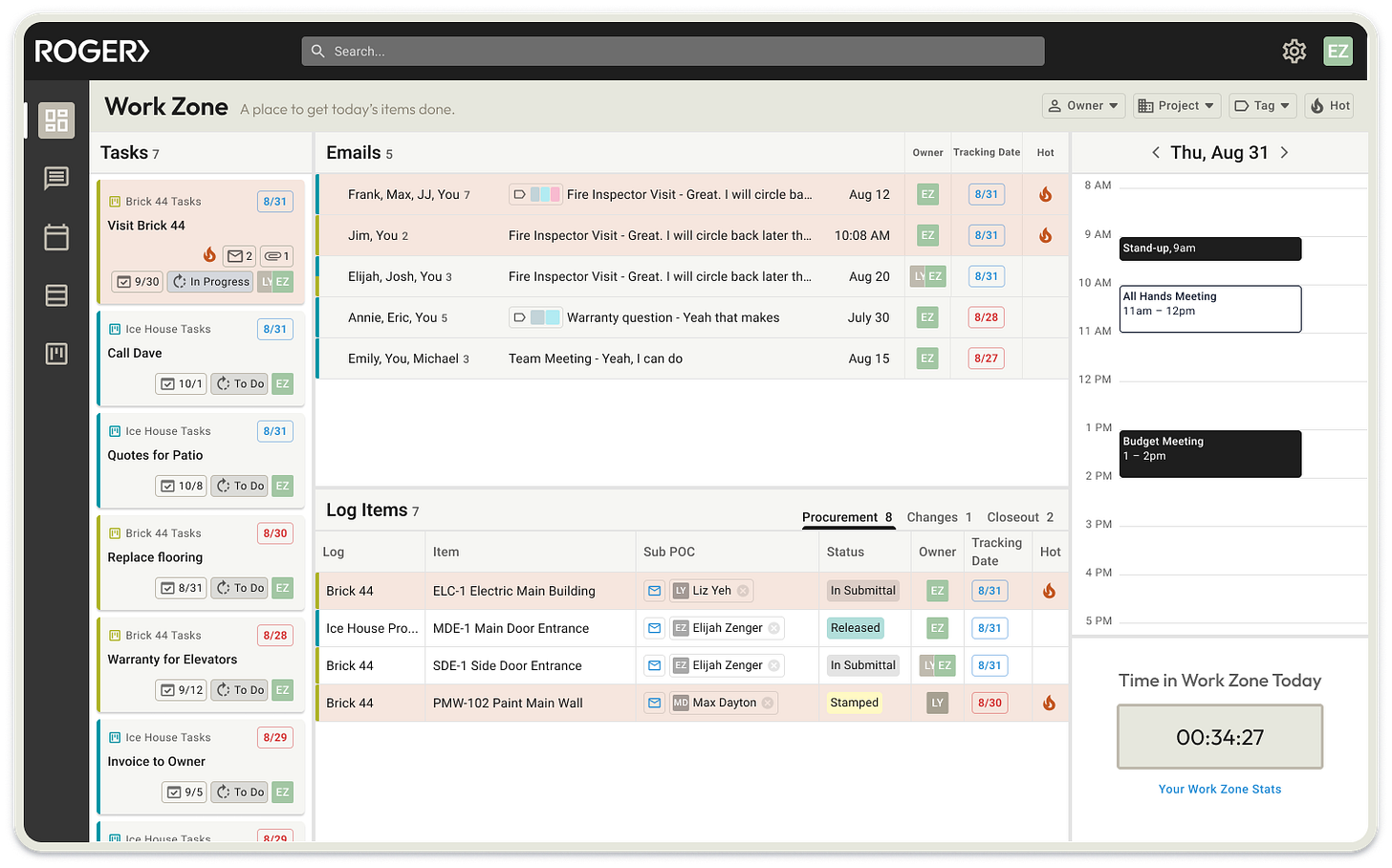
Task: Open Stand-up 9am calendar event
Action: point(1210,249)
